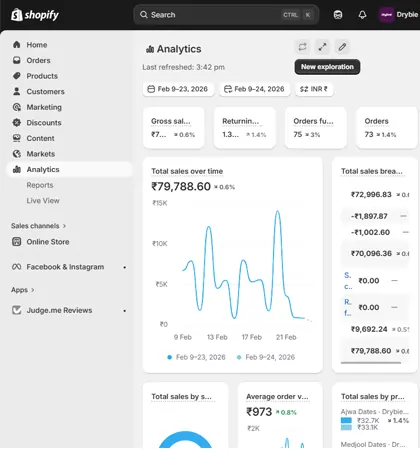Click the -₹1,002.60 breakdown row
Viewport: 420px width, 450px height.
click(x=375, y=232)
